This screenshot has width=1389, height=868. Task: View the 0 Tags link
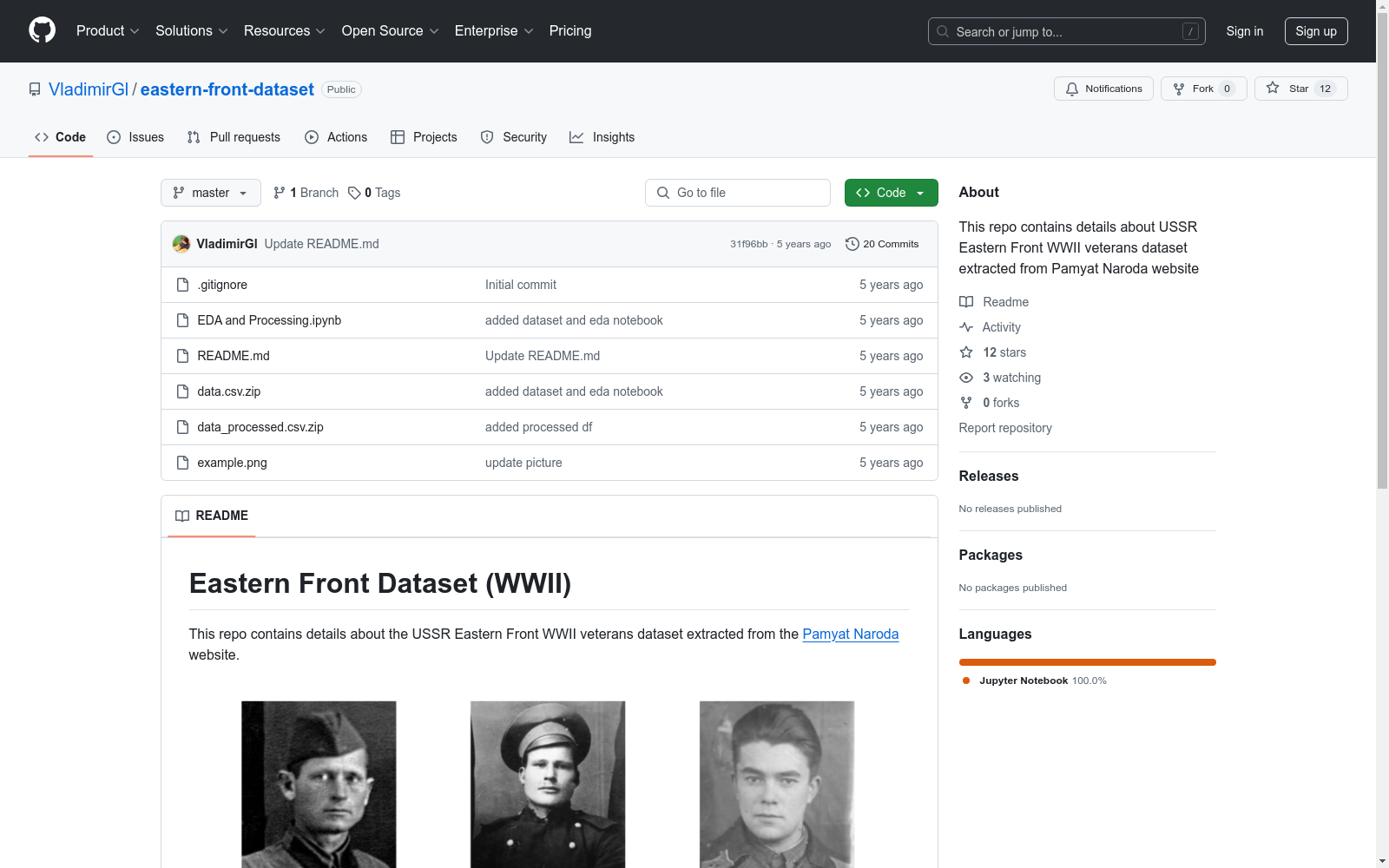374,193
